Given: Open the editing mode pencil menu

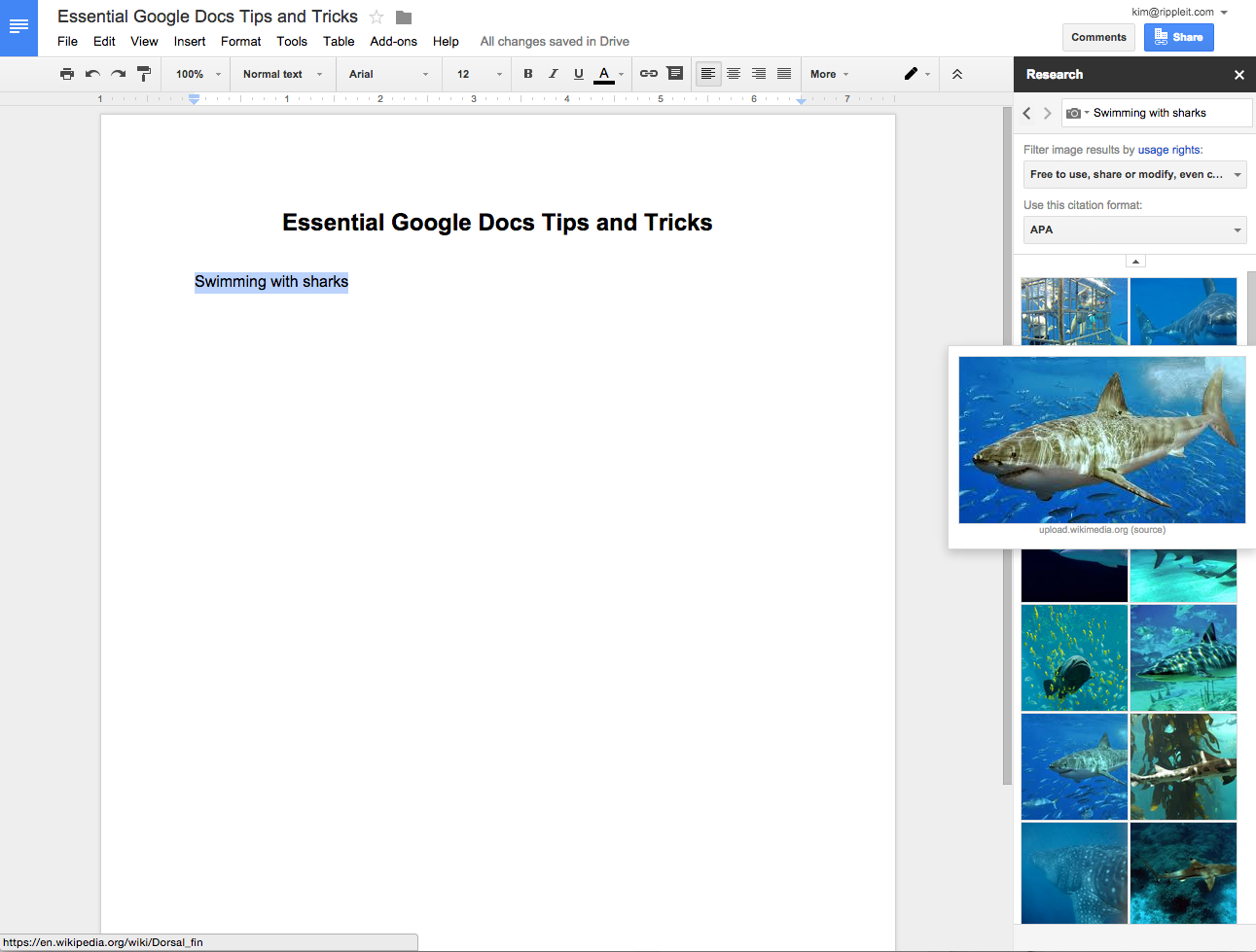Looking at the screenshot, I should pyautogui.click(x=917, y=74).
